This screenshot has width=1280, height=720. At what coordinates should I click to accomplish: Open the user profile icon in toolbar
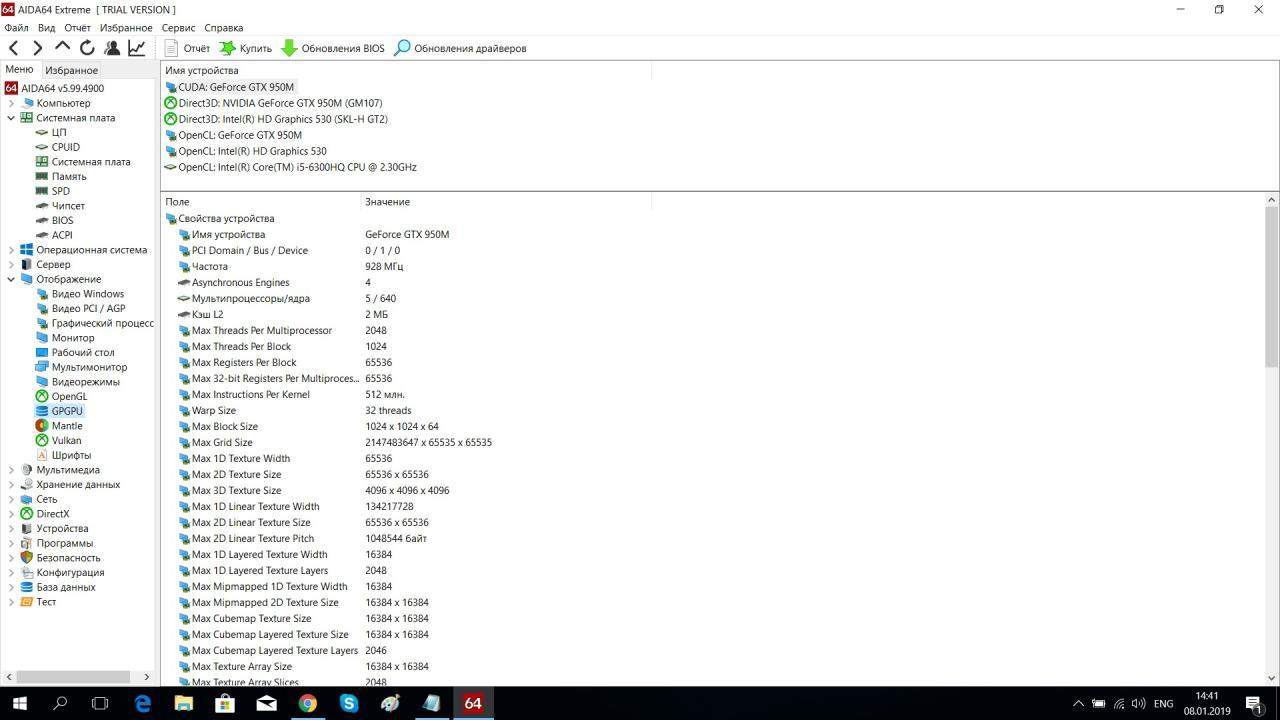[x=112, y=48]
